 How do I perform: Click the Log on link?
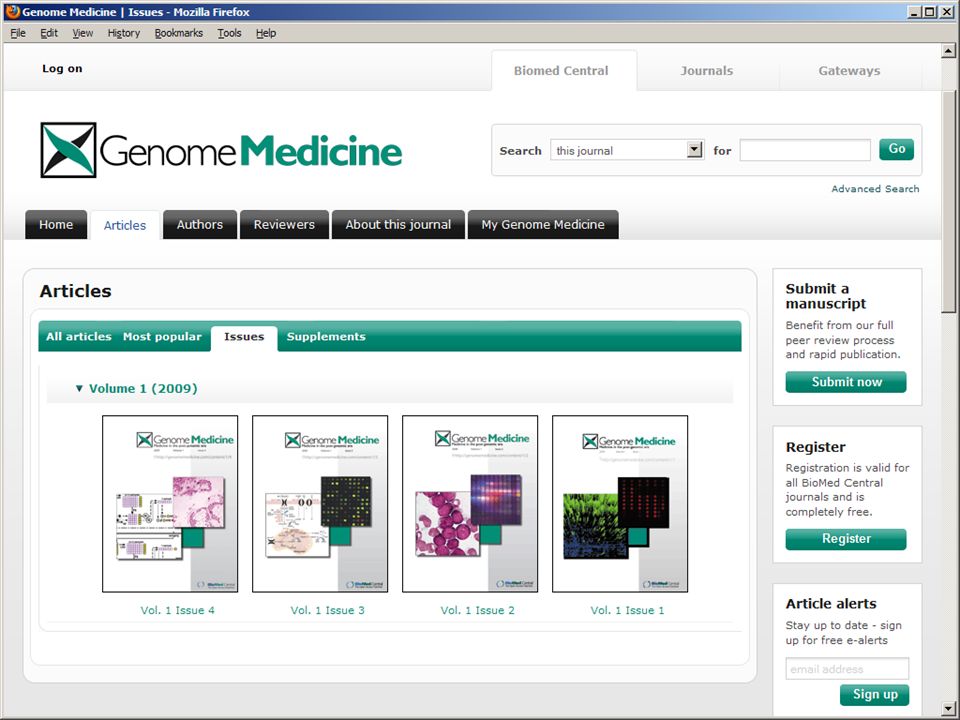coord(62,69)
